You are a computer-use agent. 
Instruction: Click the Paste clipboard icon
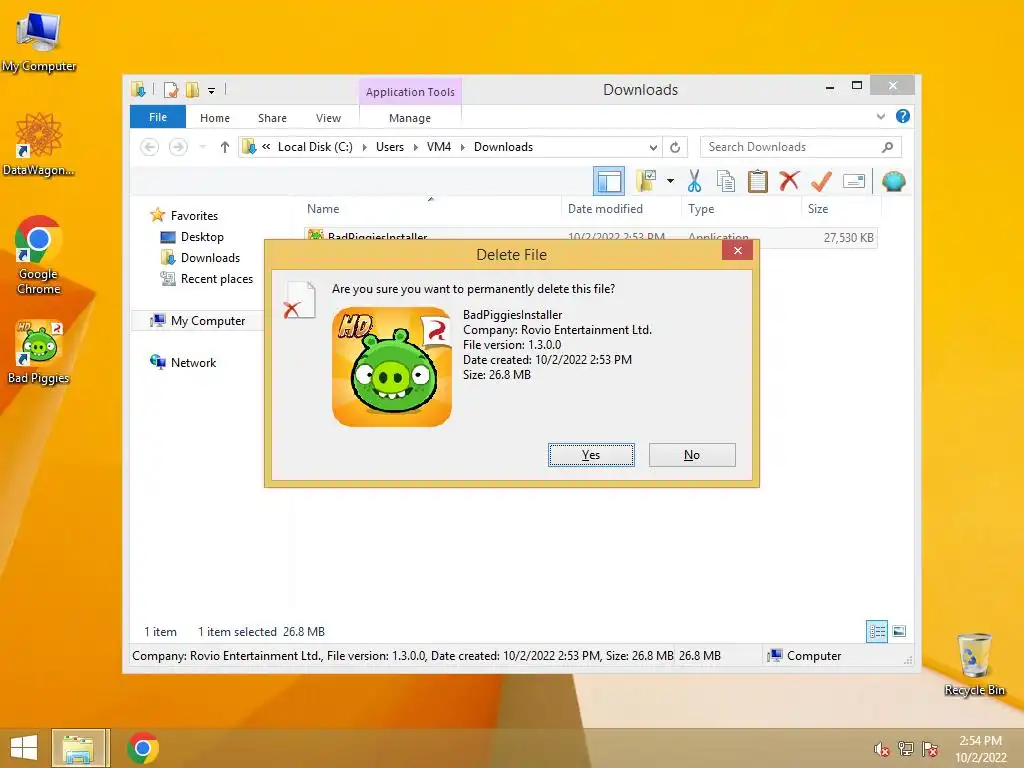coord(758,181)
